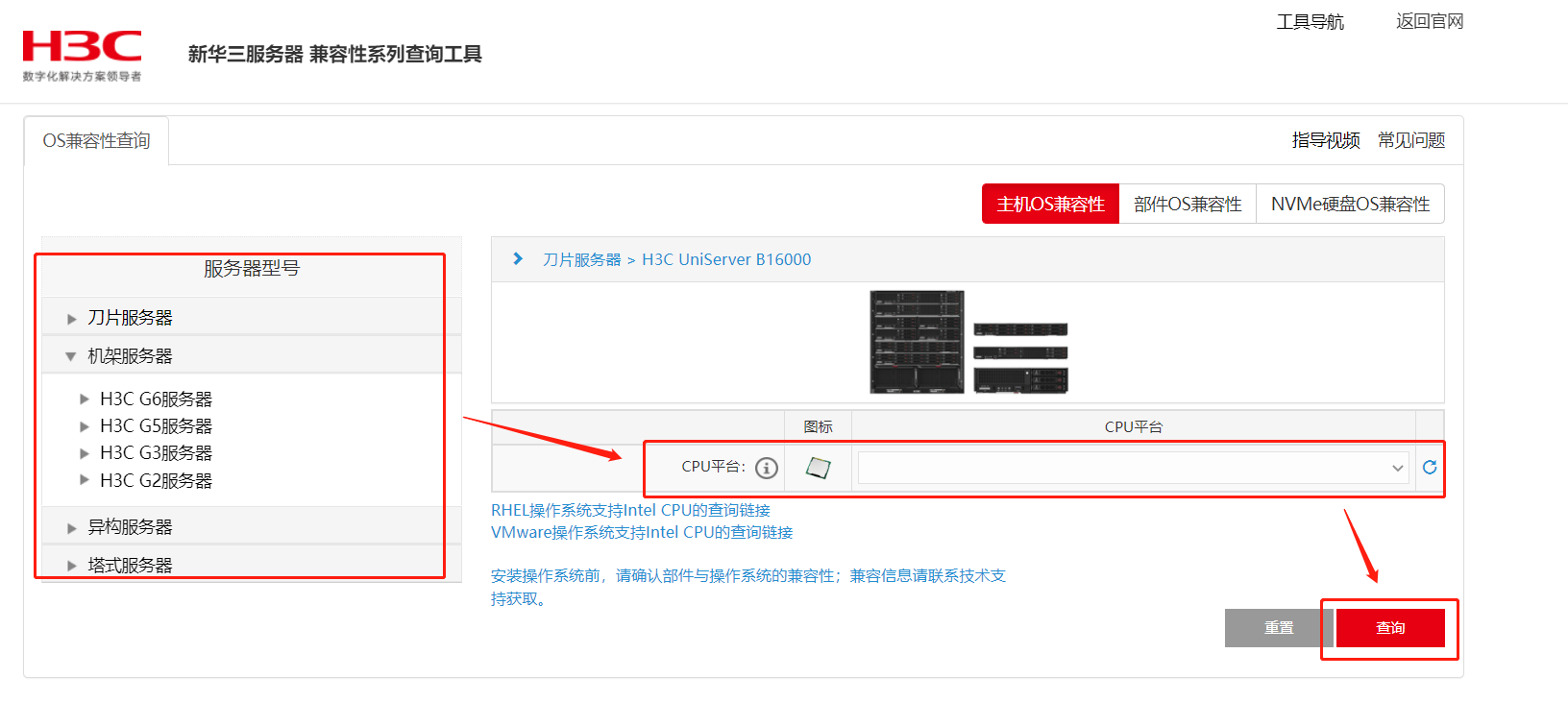Image resolution: width=1568 pixels, height=702 pixels.
Task: Open the 工具导航 menu
Action: tap(1310, 21)
